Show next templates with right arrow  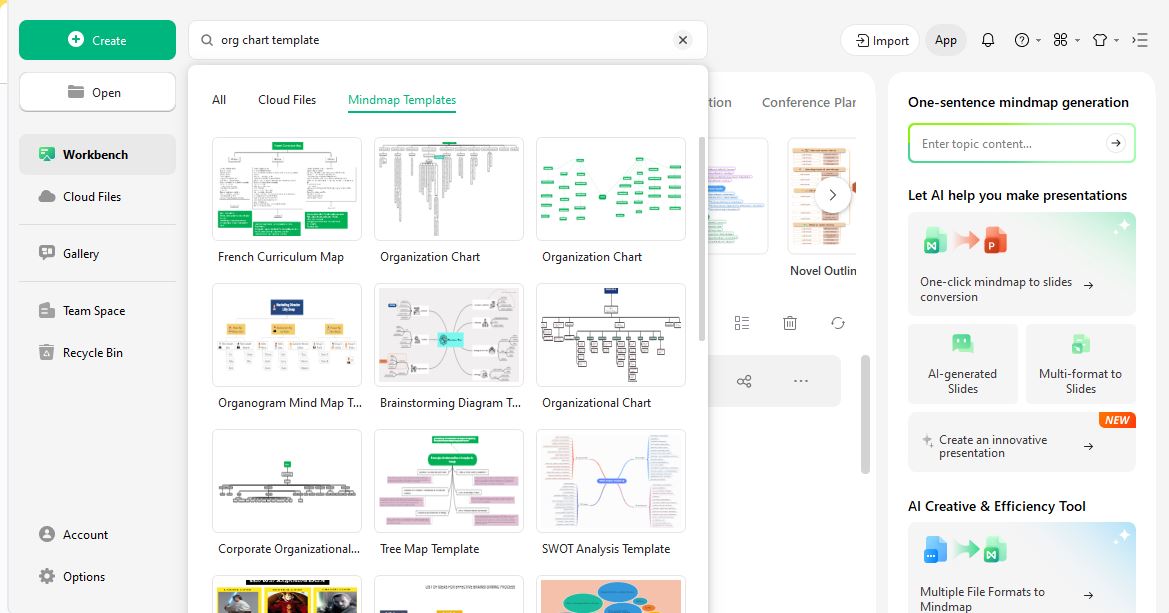[x=833, y=195]
